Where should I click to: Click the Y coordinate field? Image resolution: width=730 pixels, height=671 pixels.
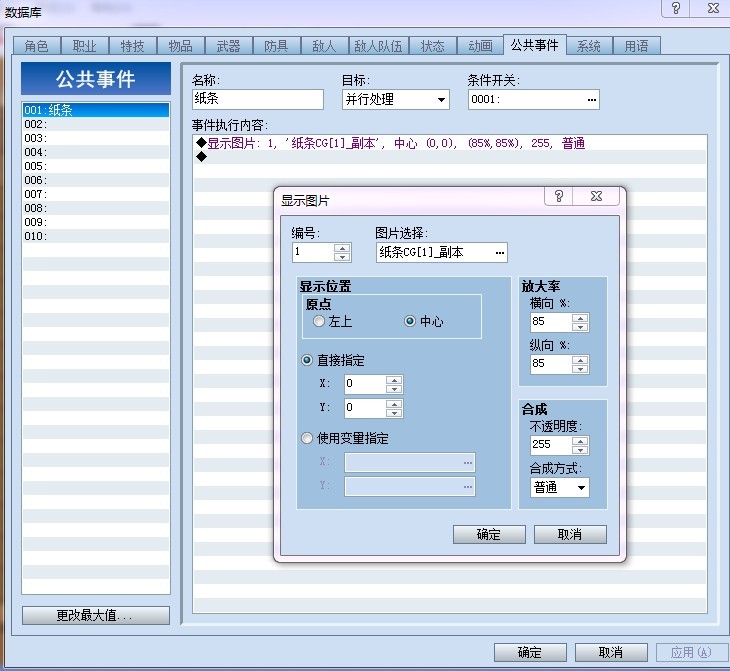[365, 408]
